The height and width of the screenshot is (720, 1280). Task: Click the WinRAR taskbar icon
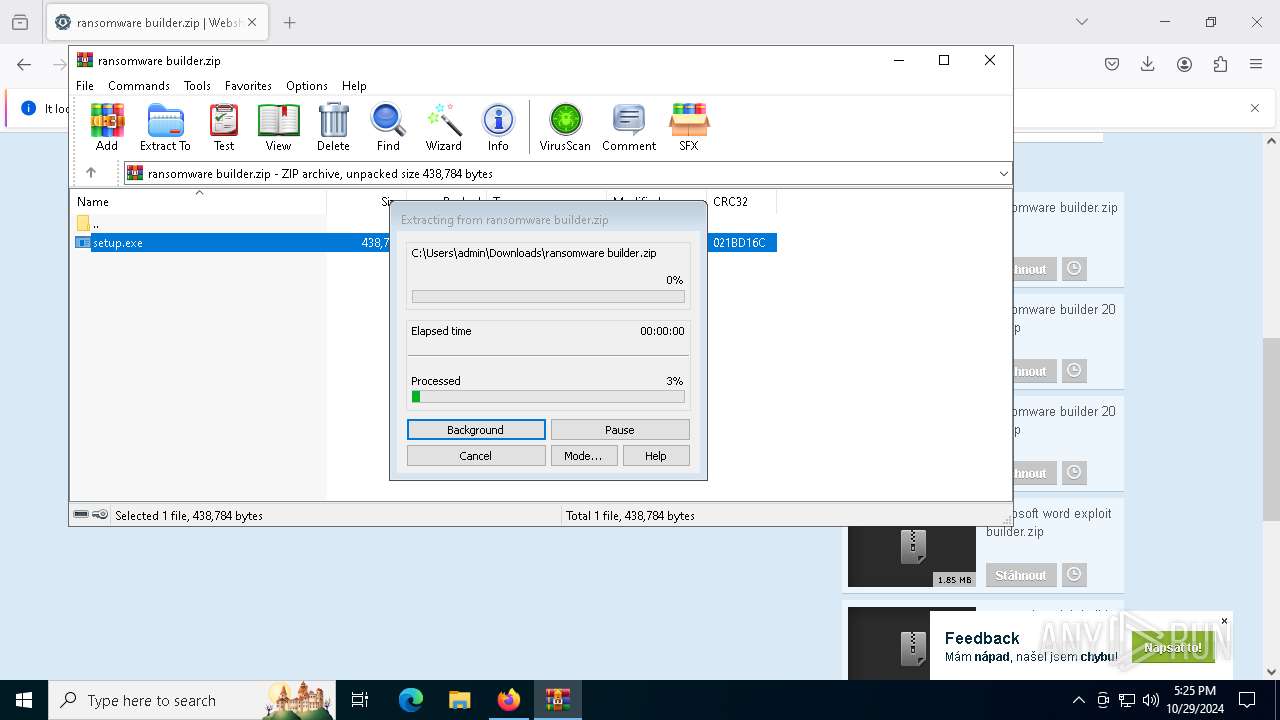click(x=558, y=700)
